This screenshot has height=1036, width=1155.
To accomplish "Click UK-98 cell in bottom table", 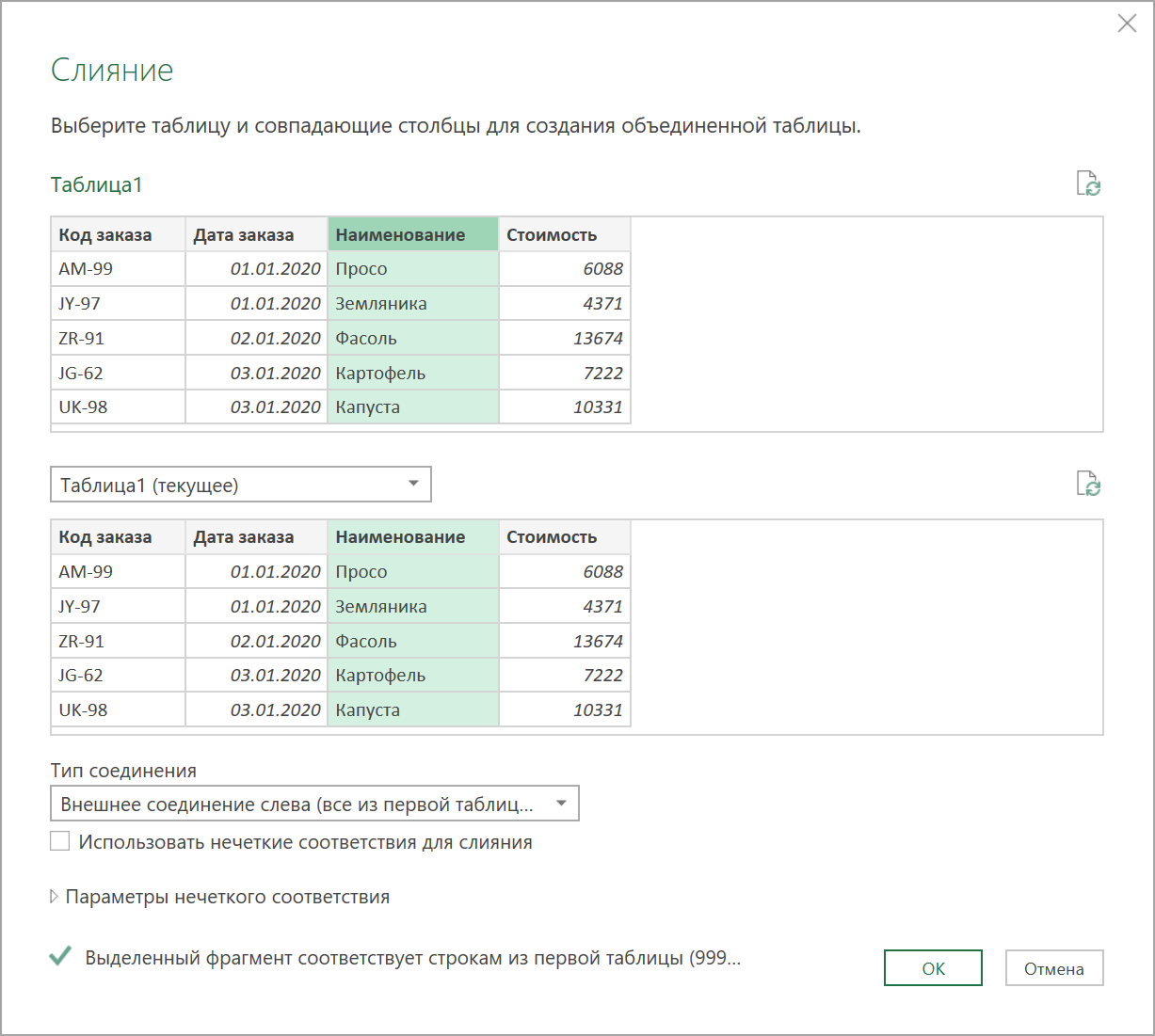I will point(118,710).
